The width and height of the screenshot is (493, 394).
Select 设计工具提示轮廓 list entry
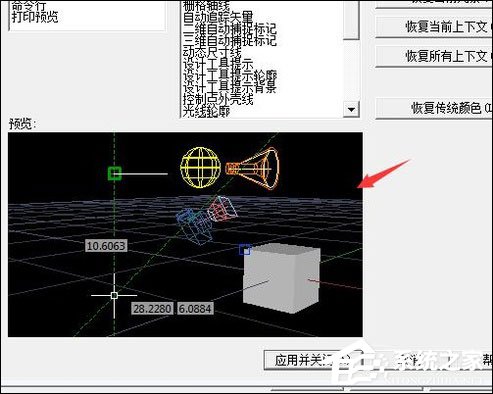[230, 76]
